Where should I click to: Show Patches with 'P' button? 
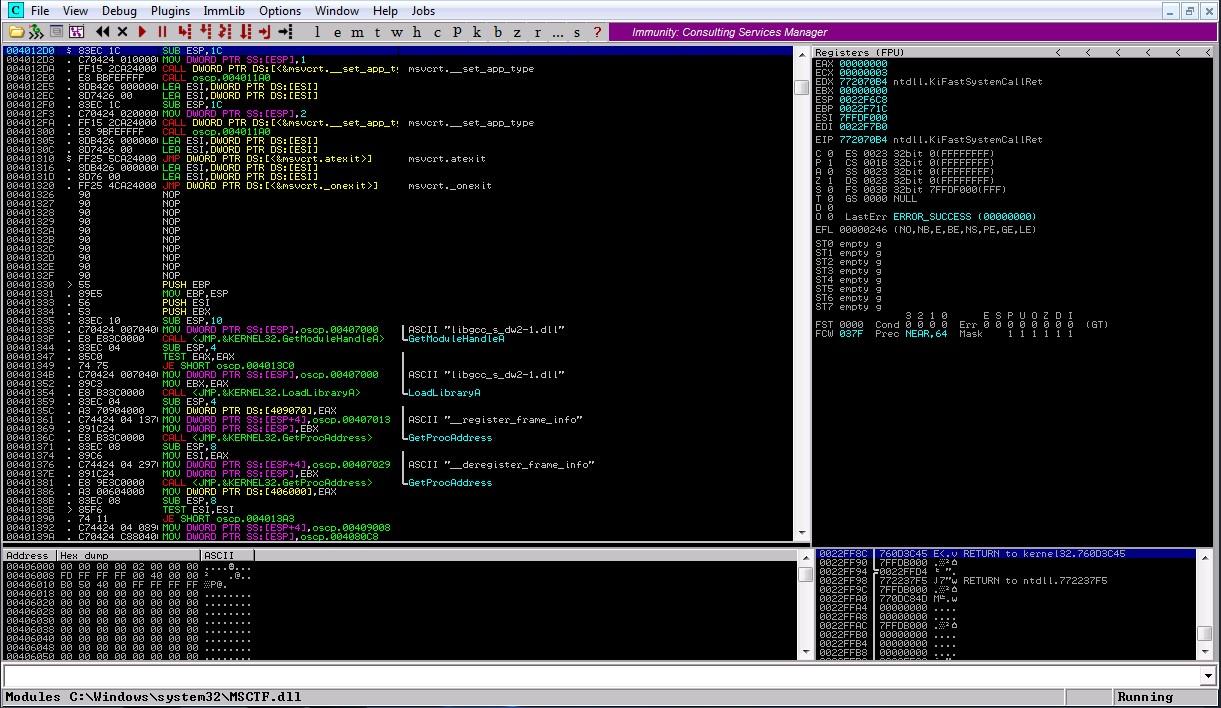(457, 32)
